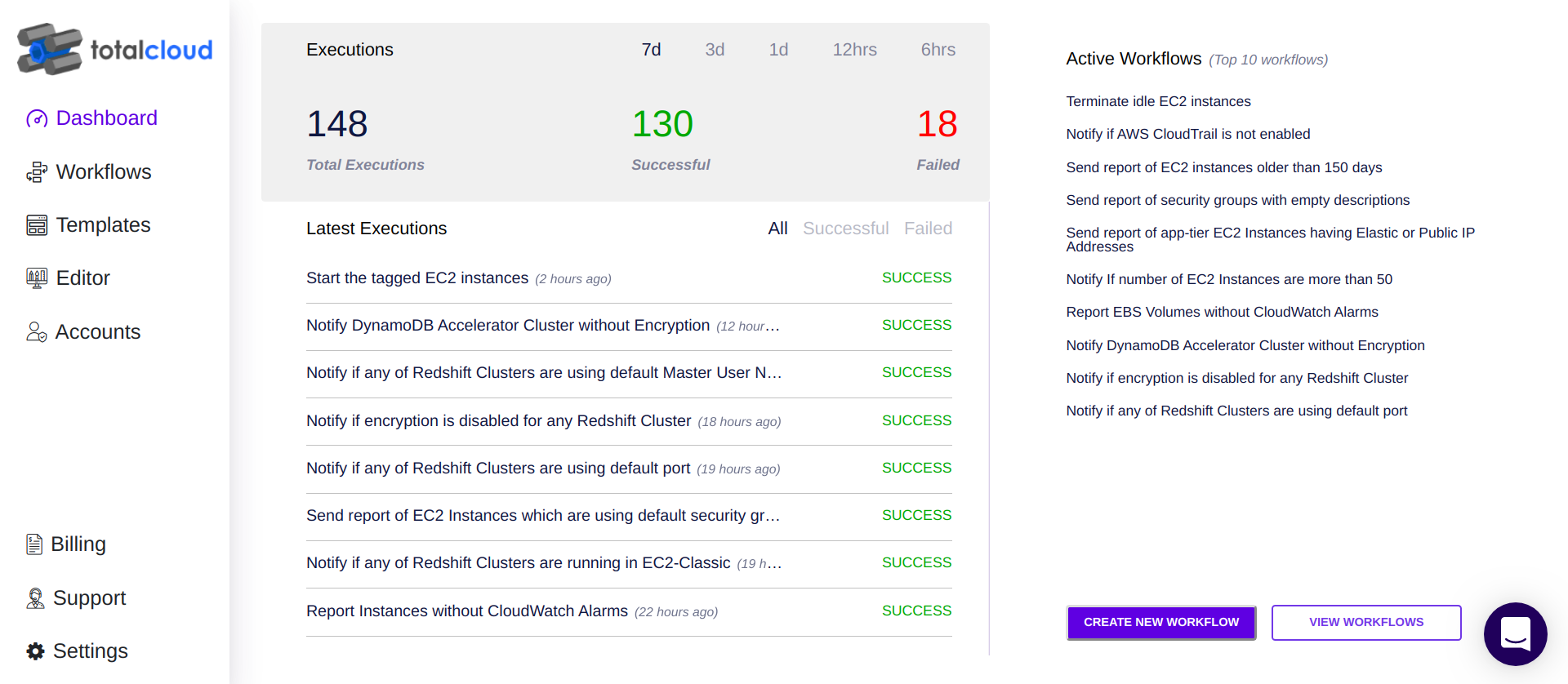1568x684 pixels.
Task: Click the 130 Successful count
Action: point(662,124)
